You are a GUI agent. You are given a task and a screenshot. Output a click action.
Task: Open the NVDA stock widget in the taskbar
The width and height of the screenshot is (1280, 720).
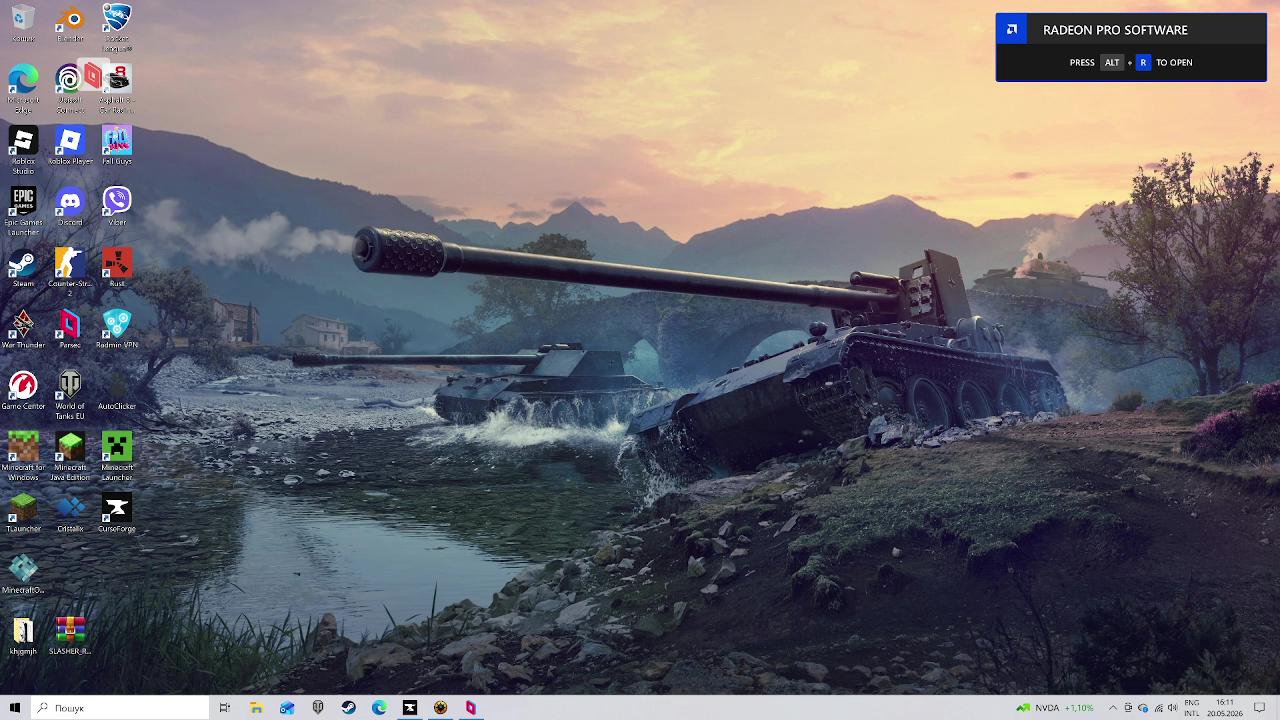click(1055, 708)
